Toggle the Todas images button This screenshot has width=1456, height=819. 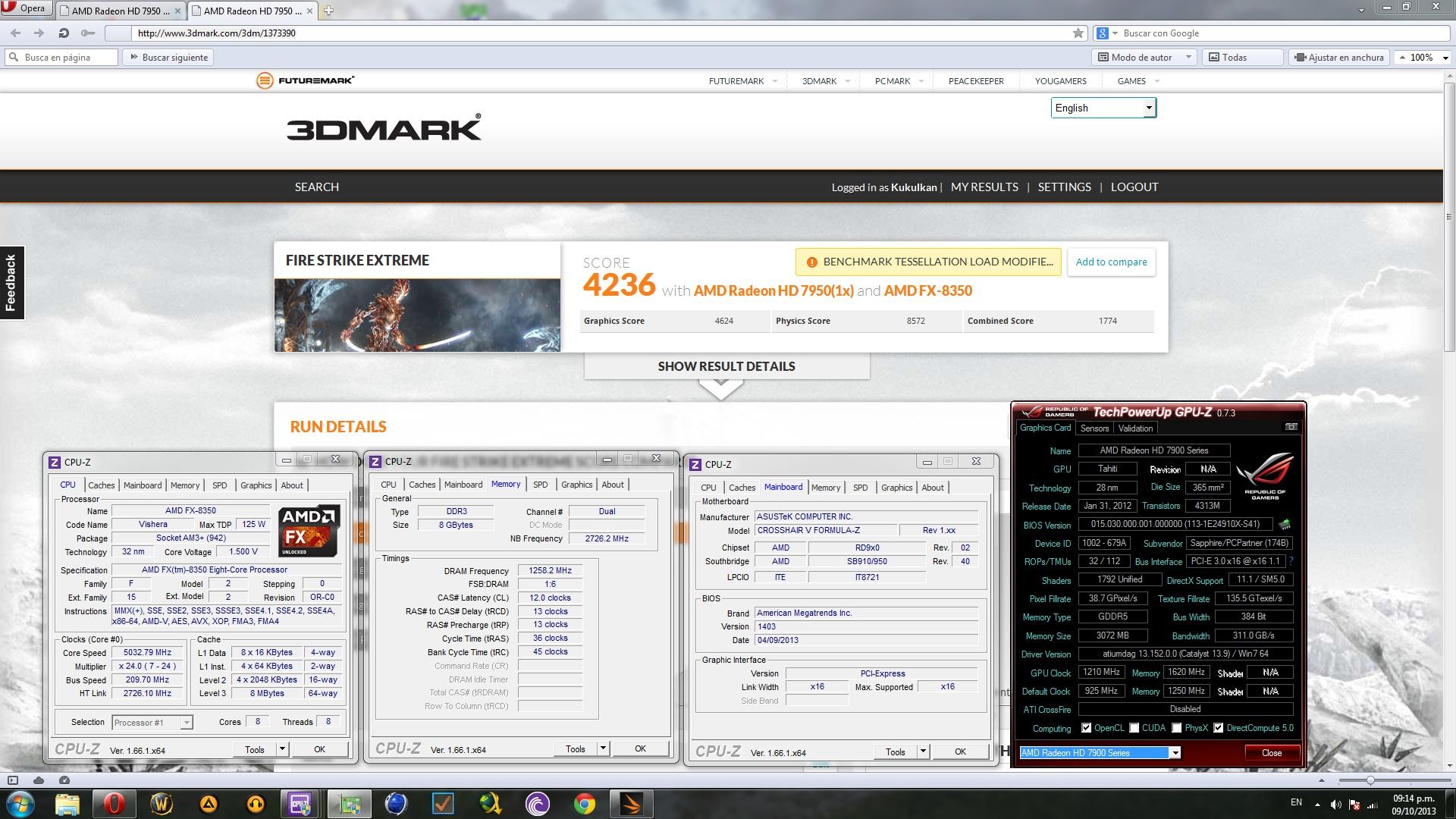(x=1241, y=58)
